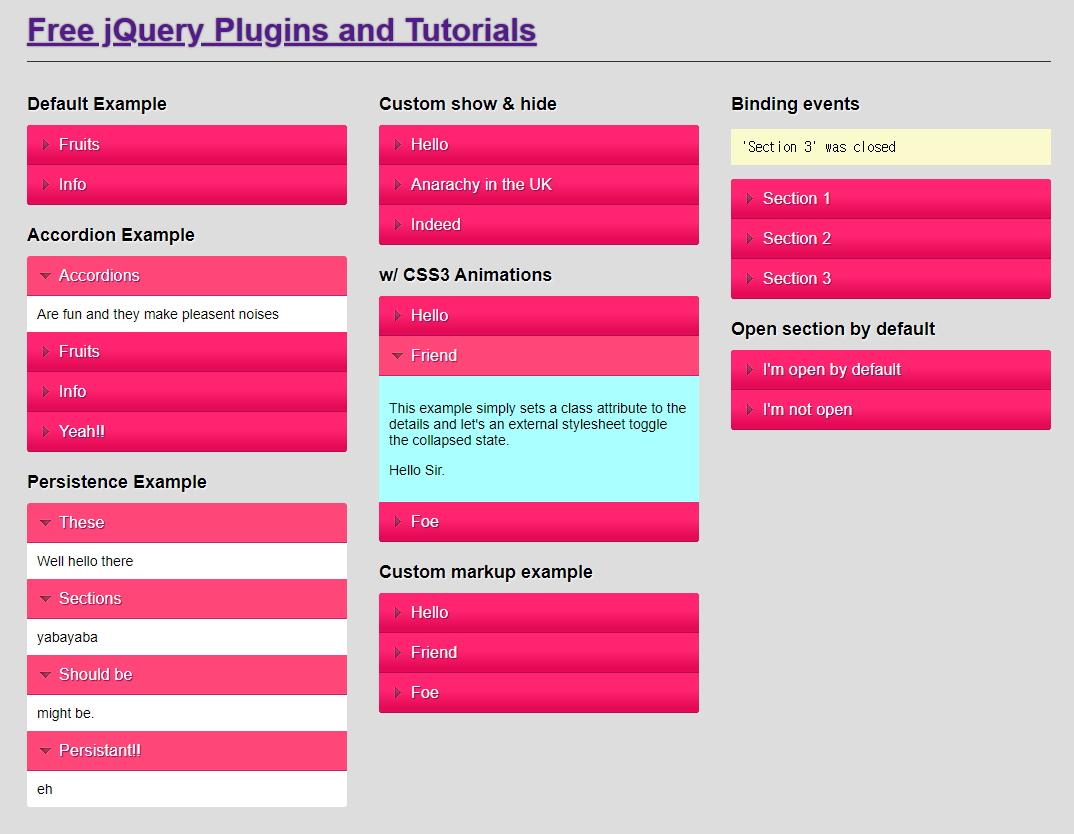Expand Section 1

(891, 199)
